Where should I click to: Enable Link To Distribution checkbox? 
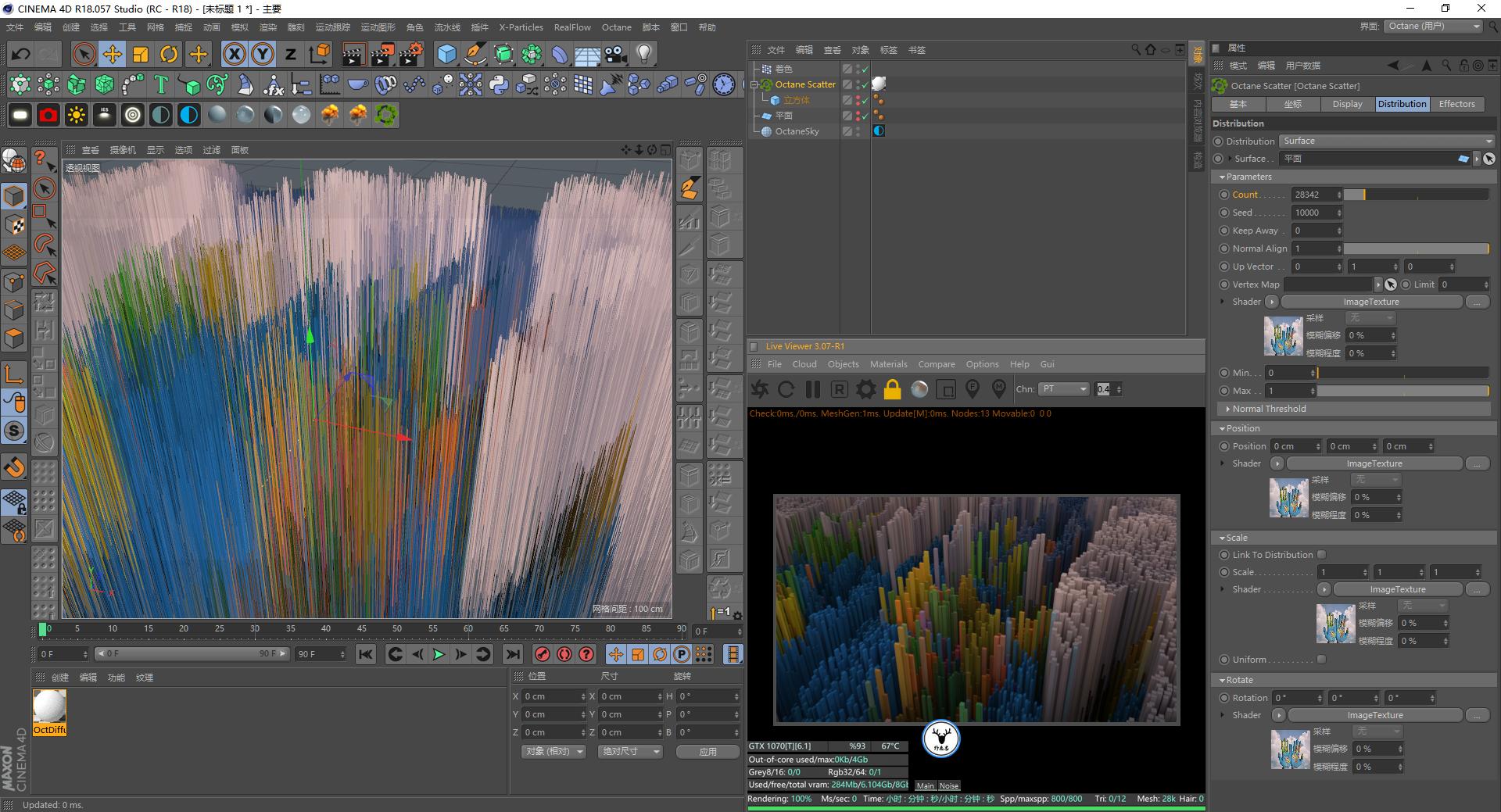tap(1321, 555)
